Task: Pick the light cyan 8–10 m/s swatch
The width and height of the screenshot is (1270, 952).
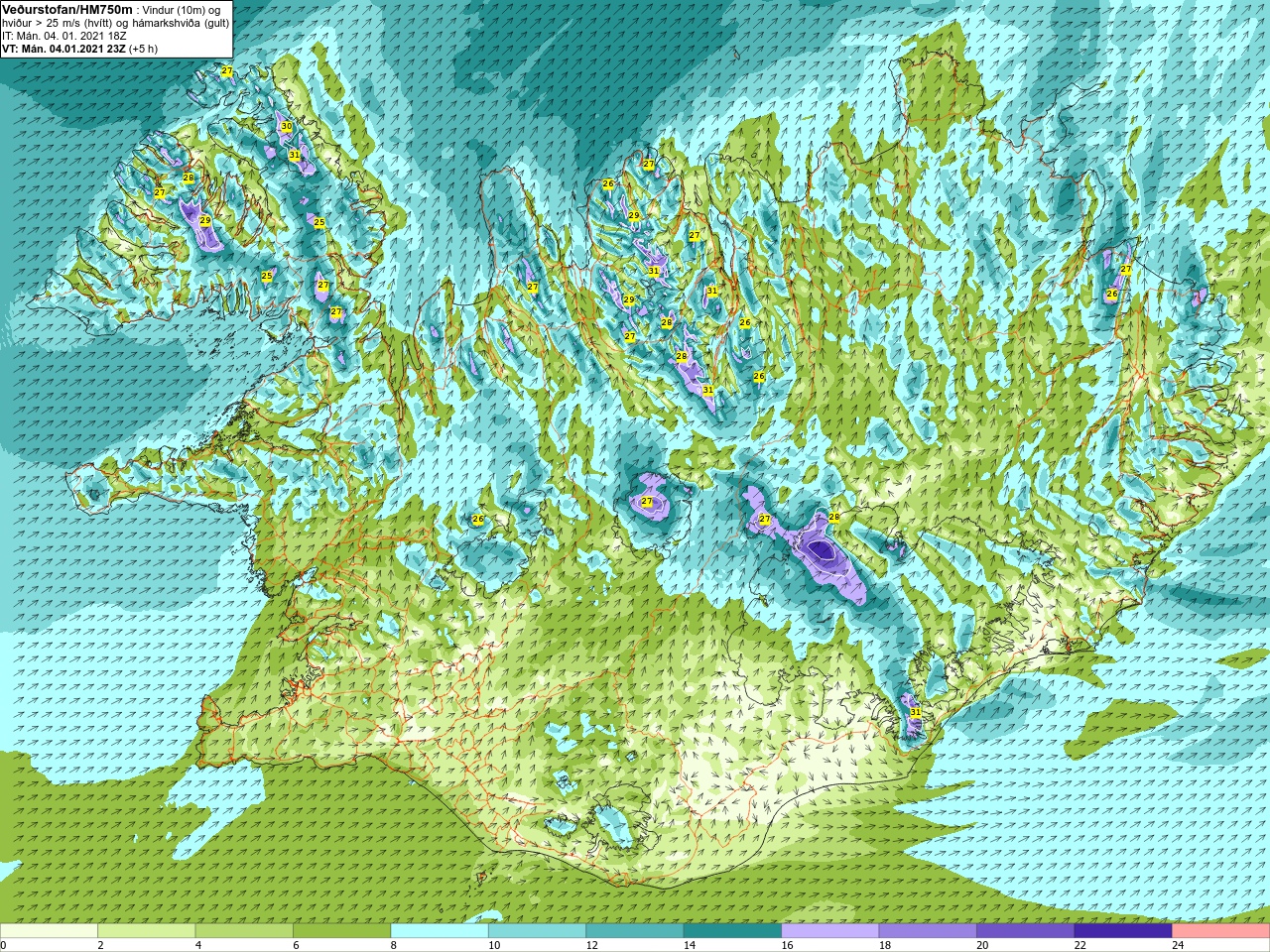Action: [x=440, y=931]
